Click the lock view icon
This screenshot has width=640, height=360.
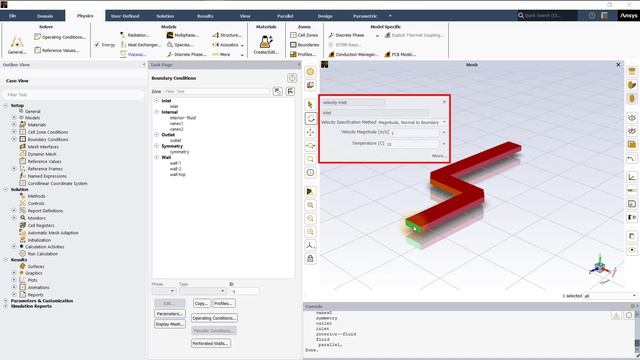pyautogui.click(x=310, y=258)
